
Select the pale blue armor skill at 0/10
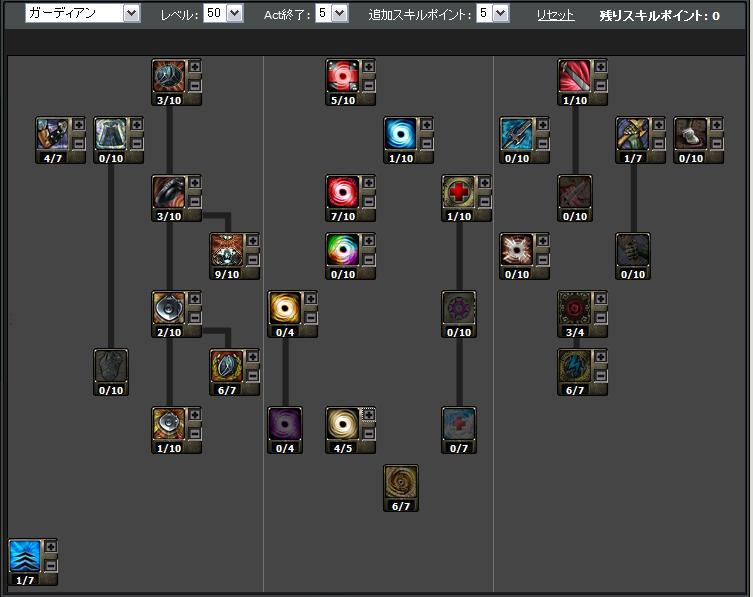(111, 134)
